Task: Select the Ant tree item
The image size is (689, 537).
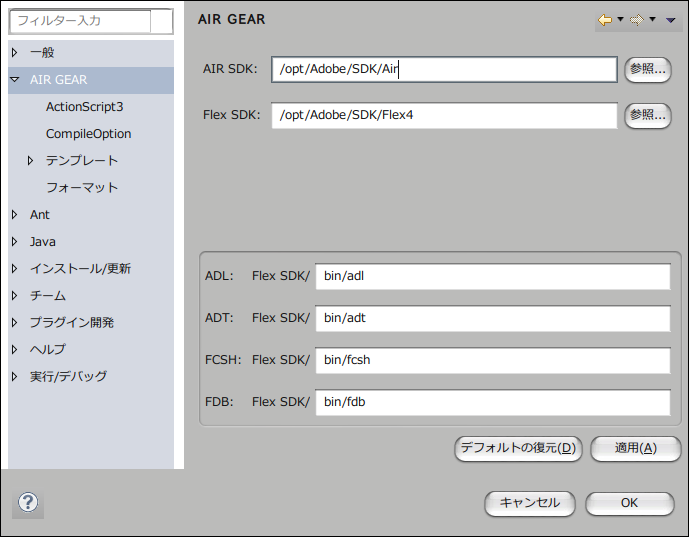Action: [x=40, y=214]
